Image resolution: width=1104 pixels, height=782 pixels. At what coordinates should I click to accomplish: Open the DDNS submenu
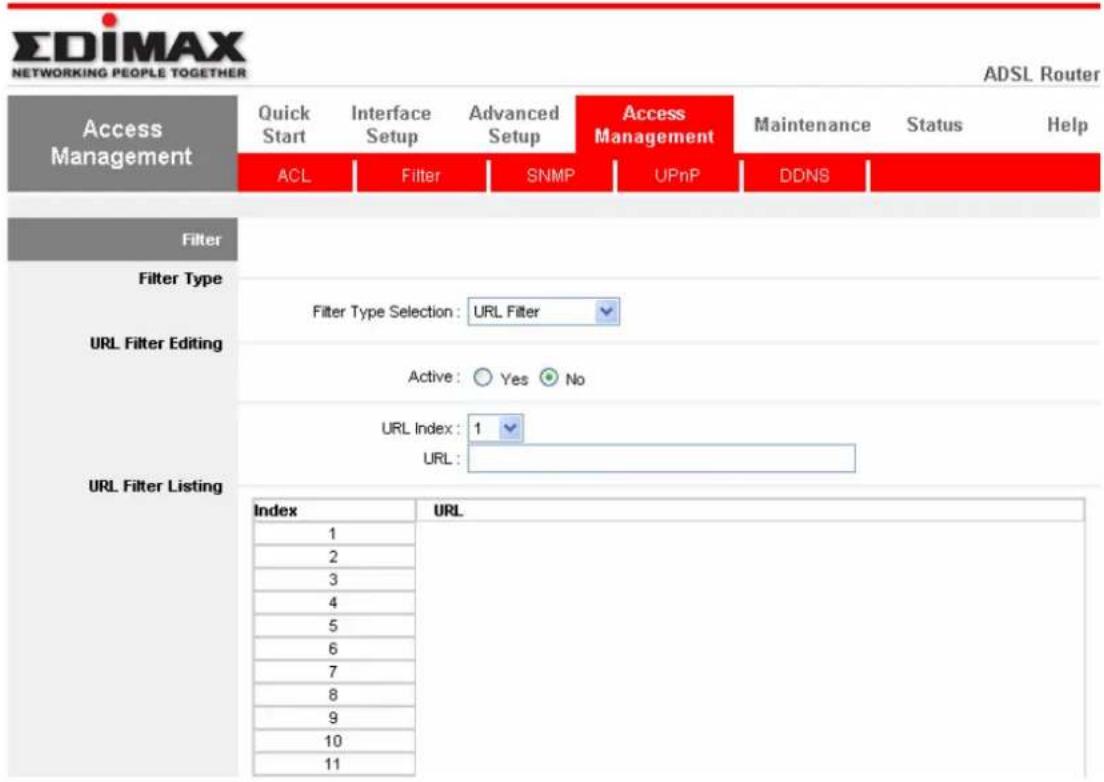[x=804, y=175]
